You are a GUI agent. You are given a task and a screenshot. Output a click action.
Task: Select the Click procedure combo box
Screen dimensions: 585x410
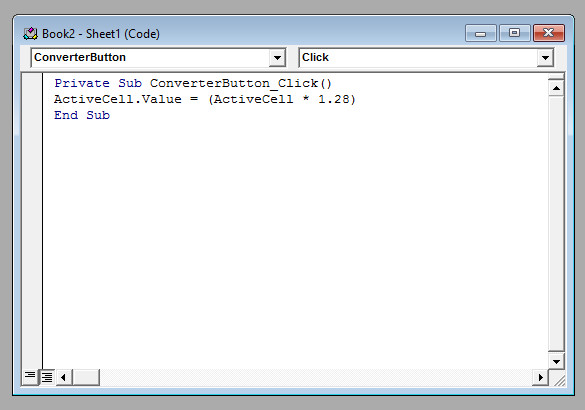(x=426, y=58)
